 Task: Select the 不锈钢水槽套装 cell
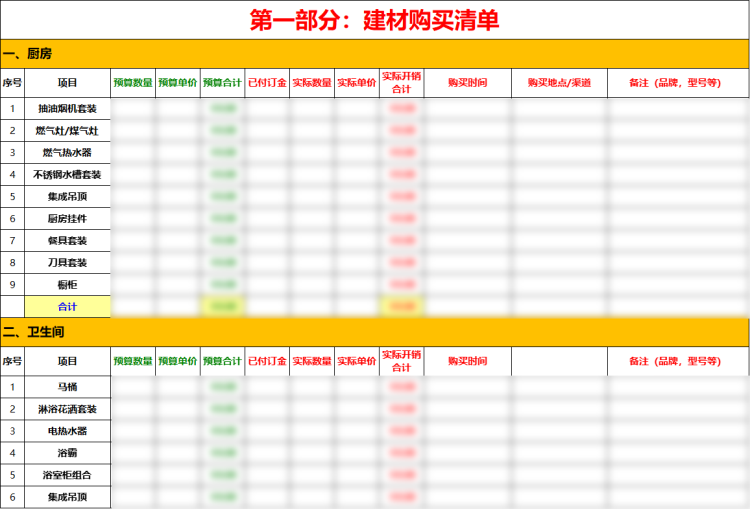click(x=67, y=174)
